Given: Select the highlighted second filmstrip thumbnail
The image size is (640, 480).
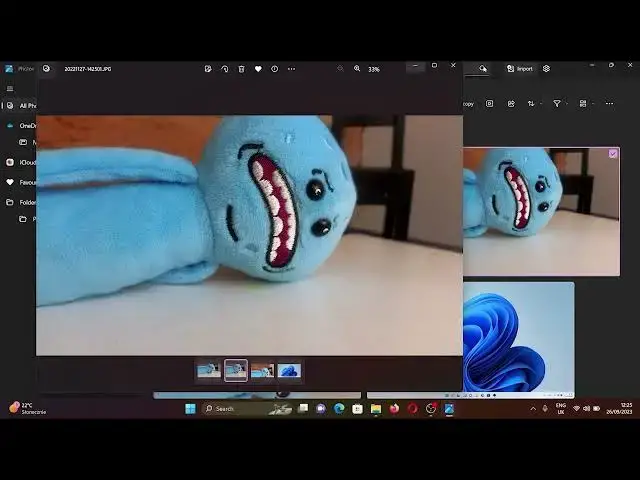Looking at the screenshot, I should (x=236, y=371).
